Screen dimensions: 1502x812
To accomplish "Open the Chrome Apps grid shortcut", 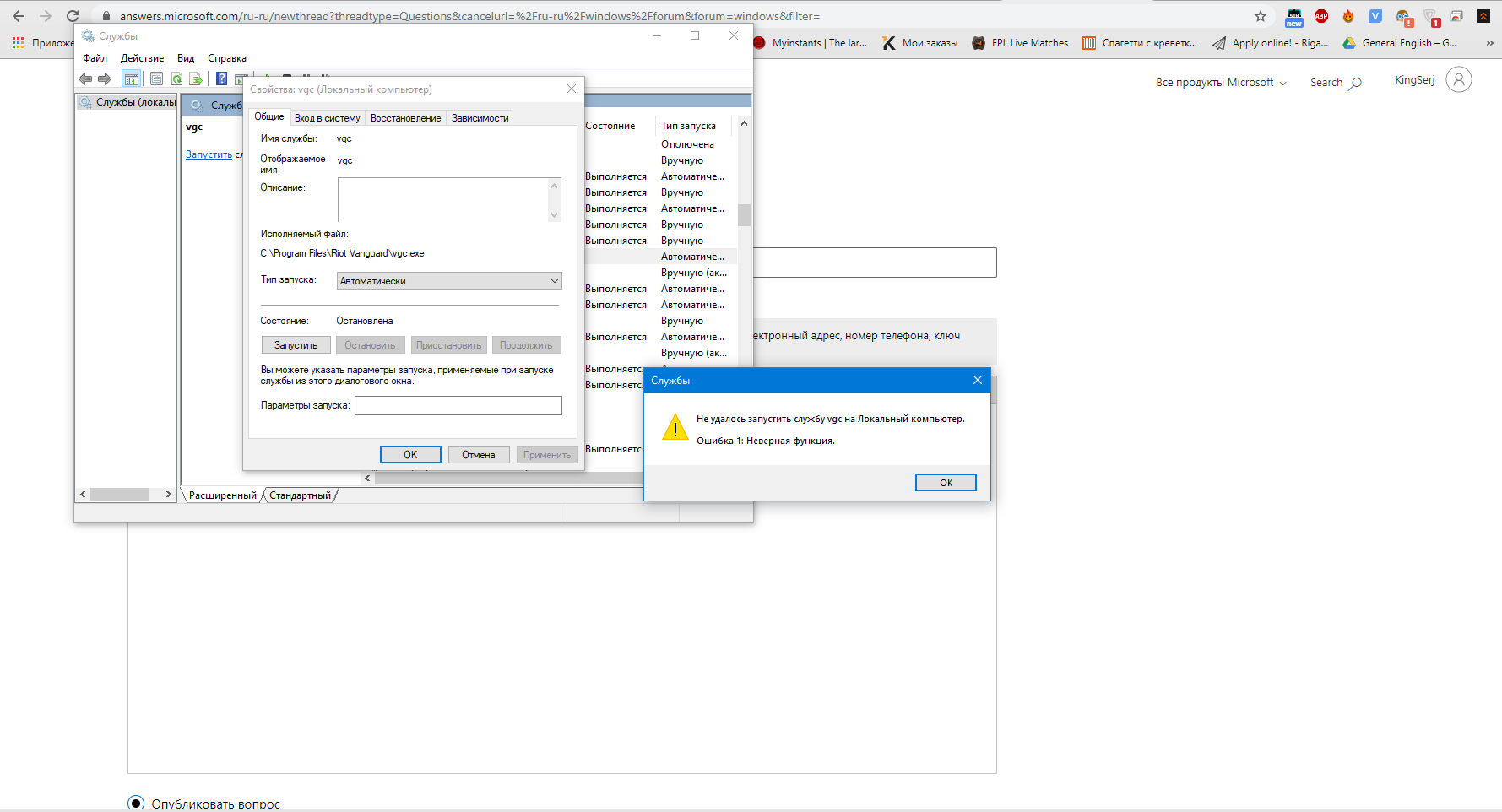I will point(18,42).
